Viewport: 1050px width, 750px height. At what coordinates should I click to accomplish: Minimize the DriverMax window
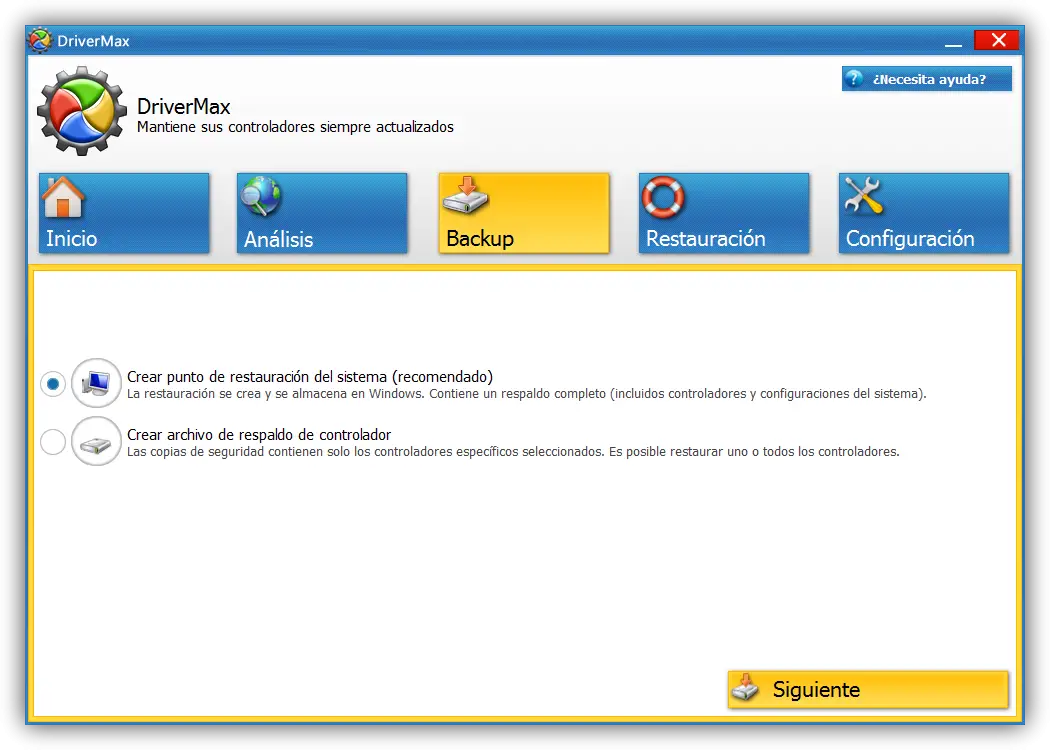click(954, 42)
